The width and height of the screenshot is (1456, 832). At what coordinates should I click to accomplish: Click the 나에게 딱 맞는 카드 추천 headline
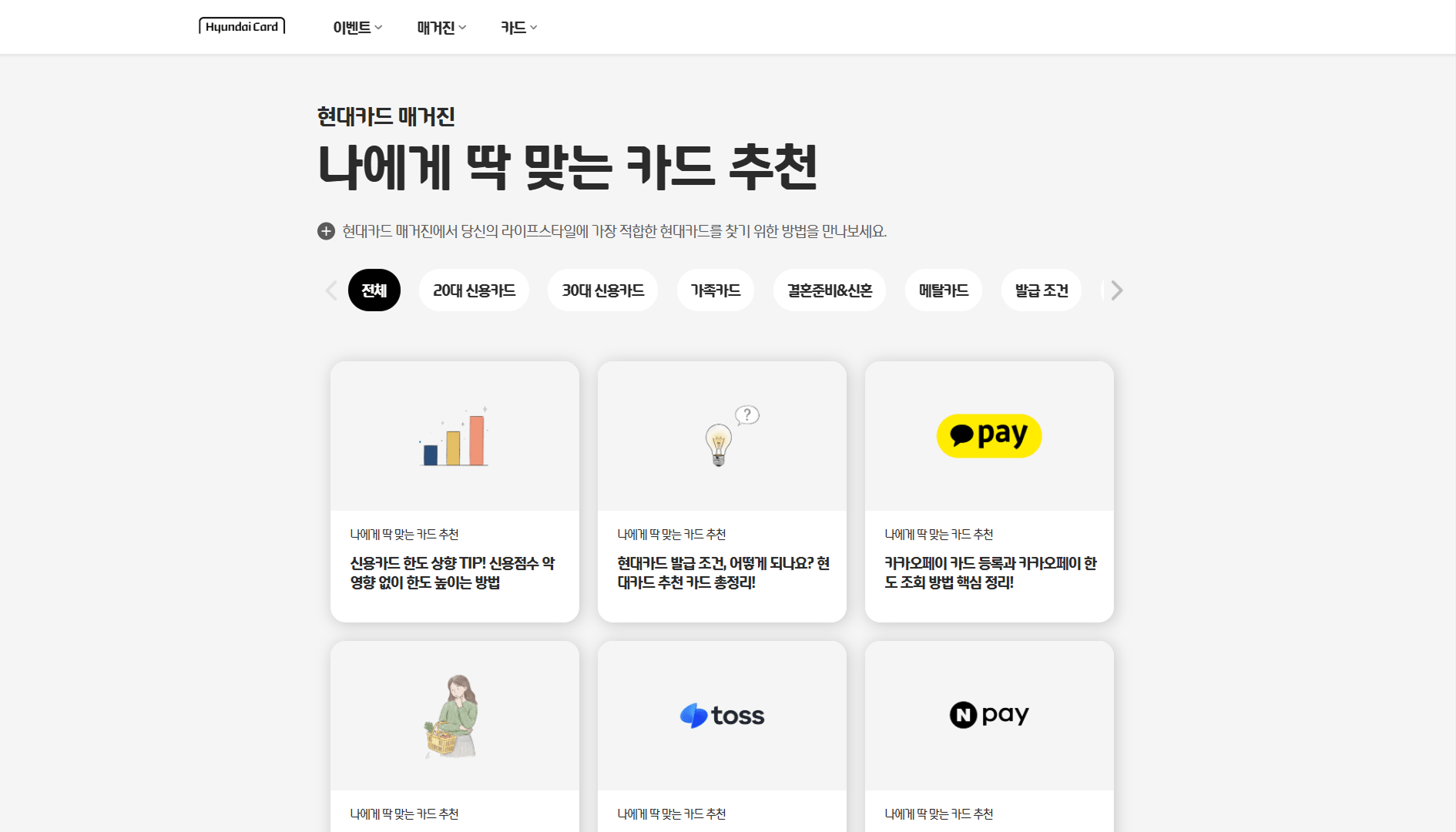(x=568, y=167)
